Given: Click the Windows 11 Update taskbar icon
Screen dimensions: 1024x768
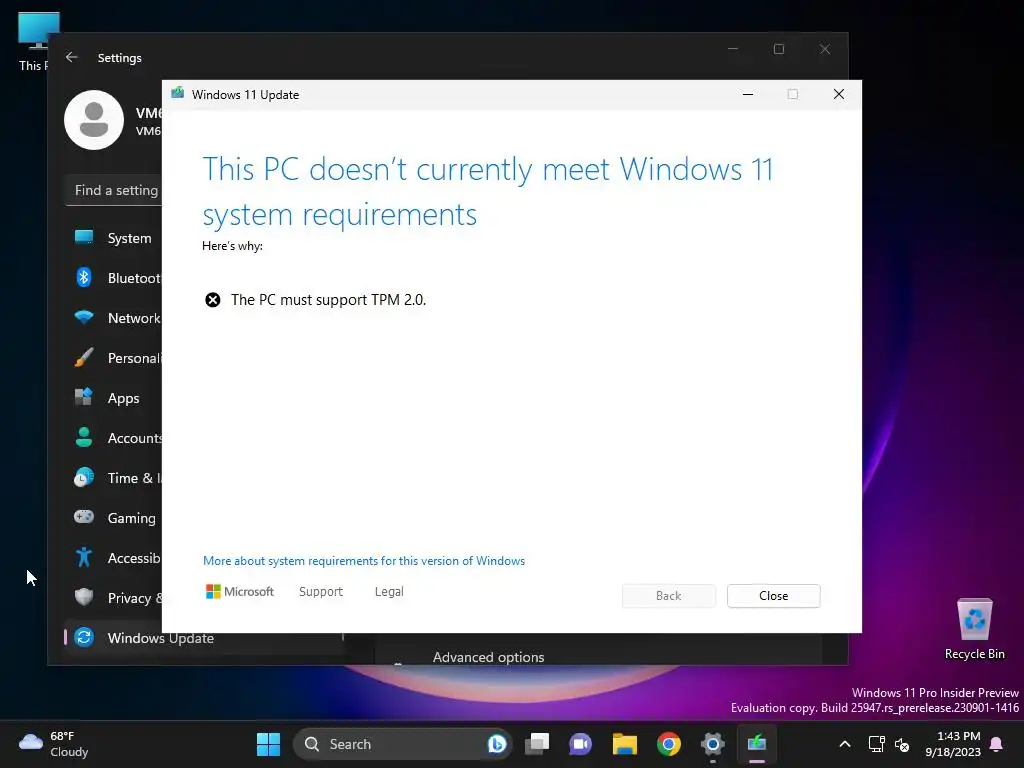Looking at the screenshot, I should [x=756, y=744].
